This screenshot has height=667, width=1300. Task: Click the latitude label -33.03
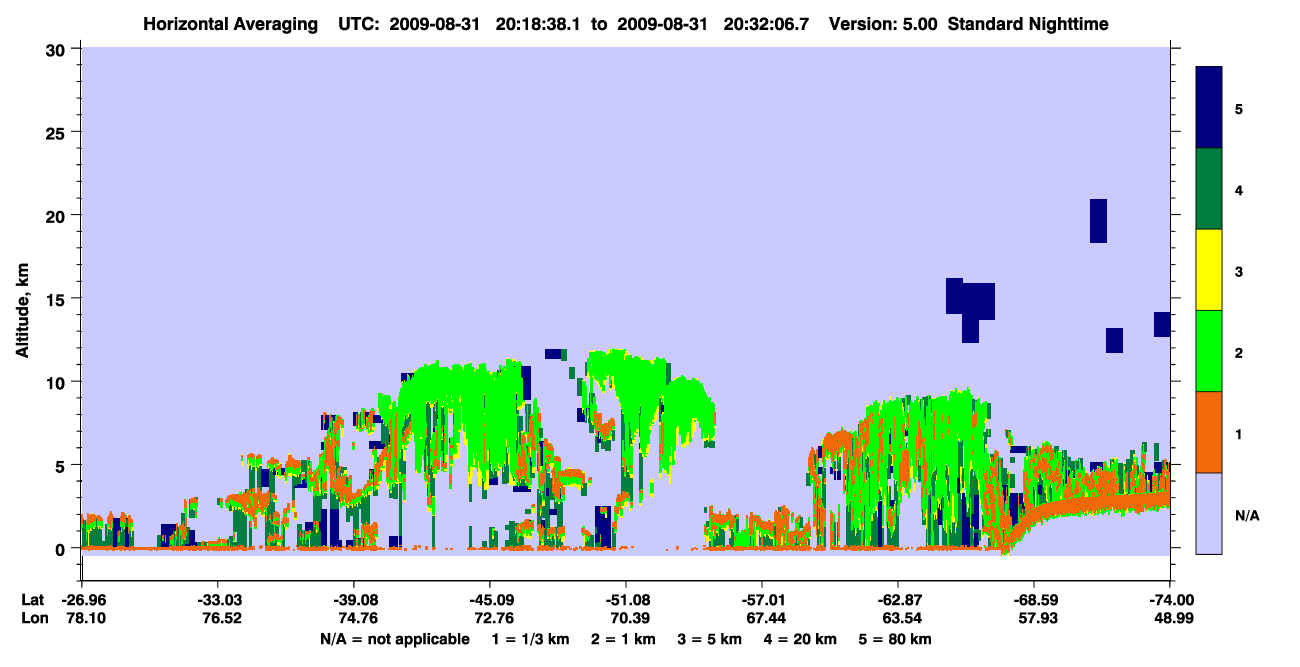click(218, 600)
